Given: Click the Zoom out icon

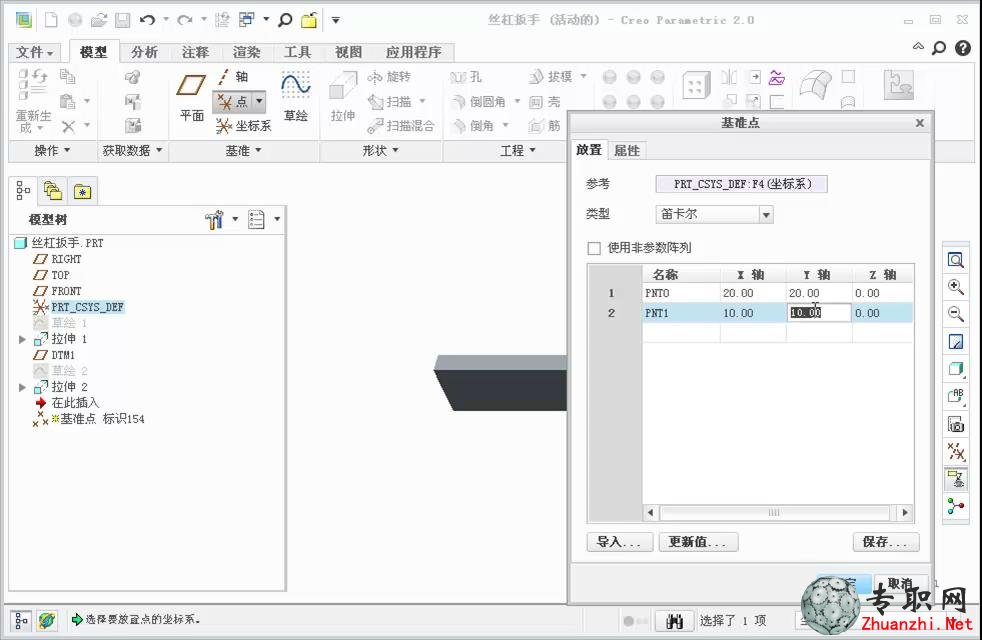Looking at the screenshot, I should click(x=956, y=314).
